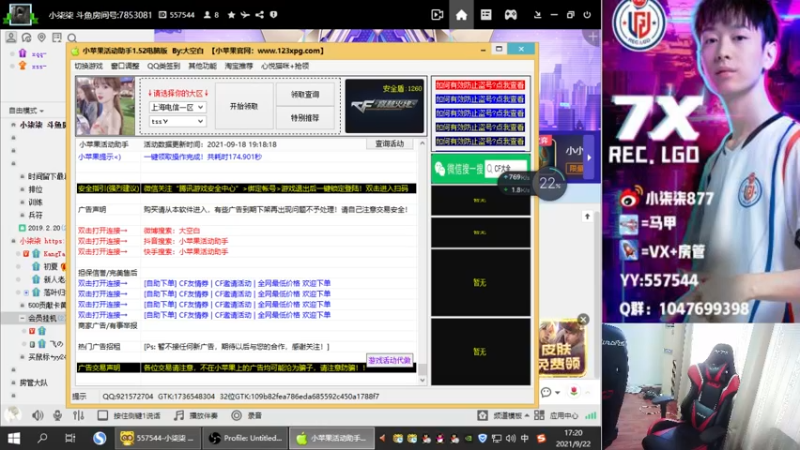Switch to the Profile: Untitled taskbar window
800x450 pixels.
[x=246, y=438]
